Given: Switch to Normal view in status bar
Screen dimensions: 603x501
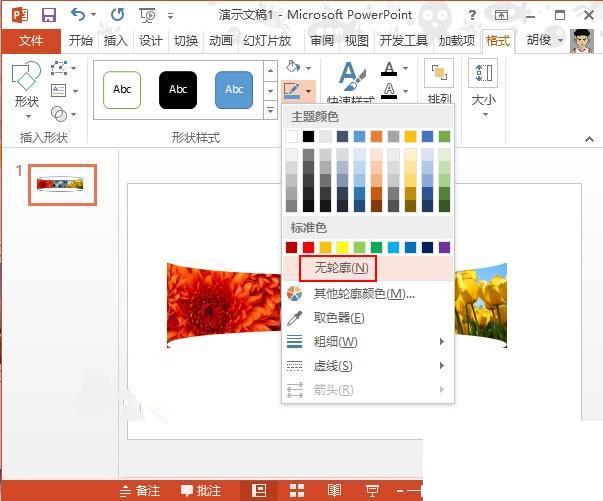Looking at the screenshot, I should click(x=259, y=491).
